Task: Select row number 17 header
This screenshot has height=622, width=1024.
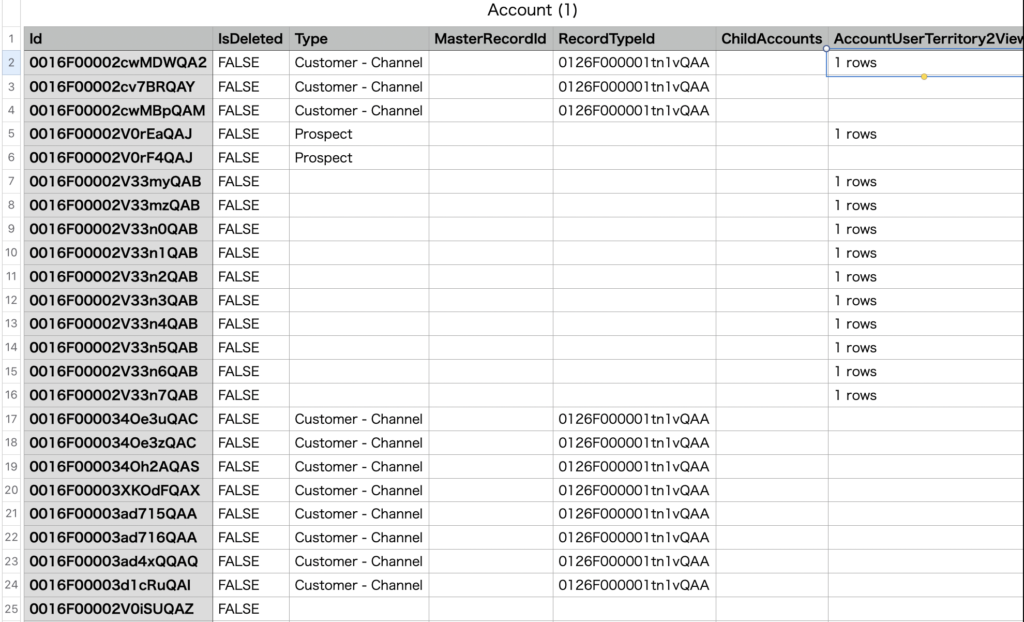Action: point(10,419)
